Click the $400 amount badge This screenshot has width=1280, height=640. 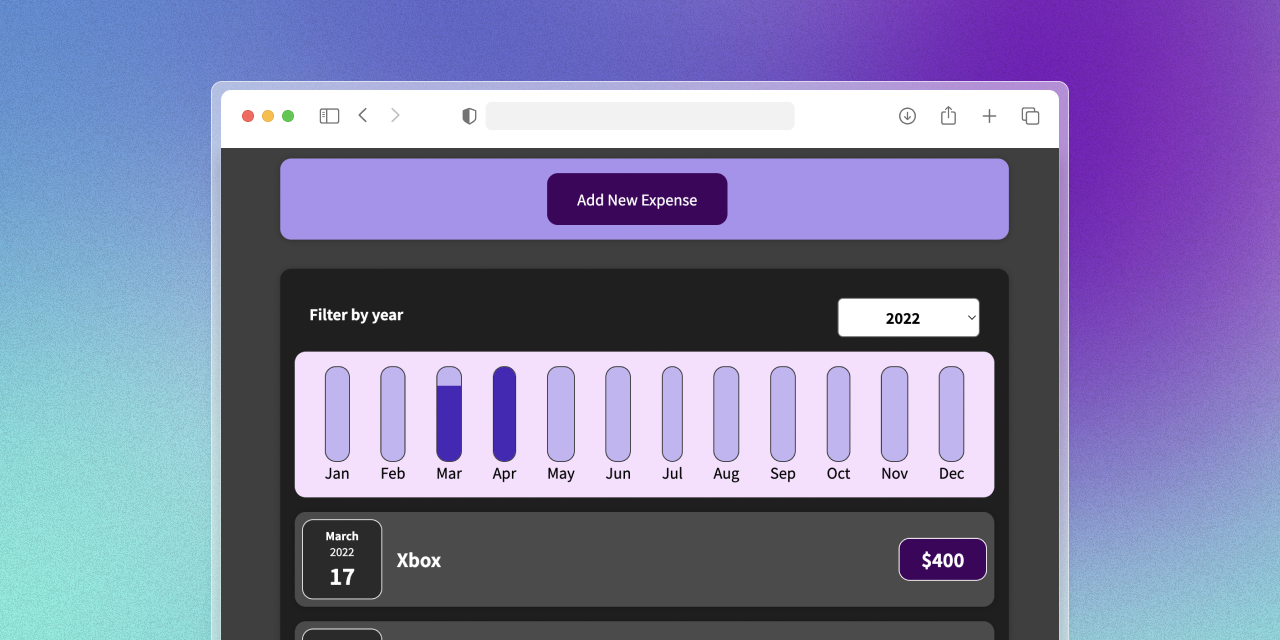(942, 559)
